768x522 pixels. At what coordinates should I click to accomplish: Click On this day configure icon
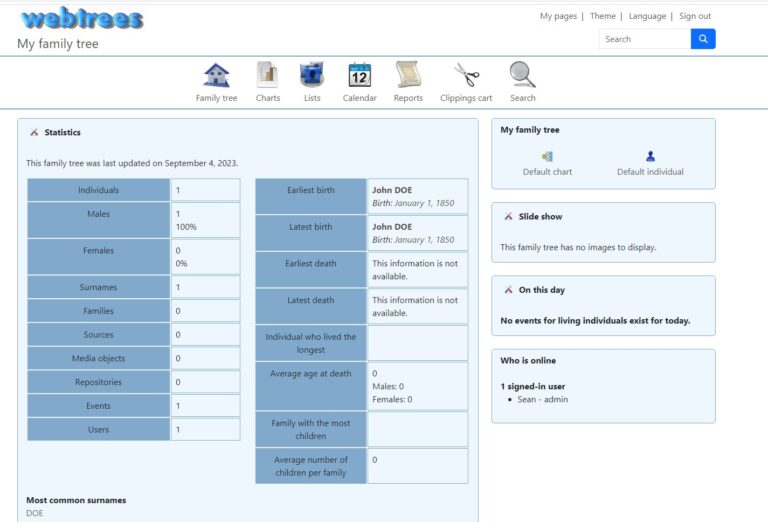pos(508,290)
